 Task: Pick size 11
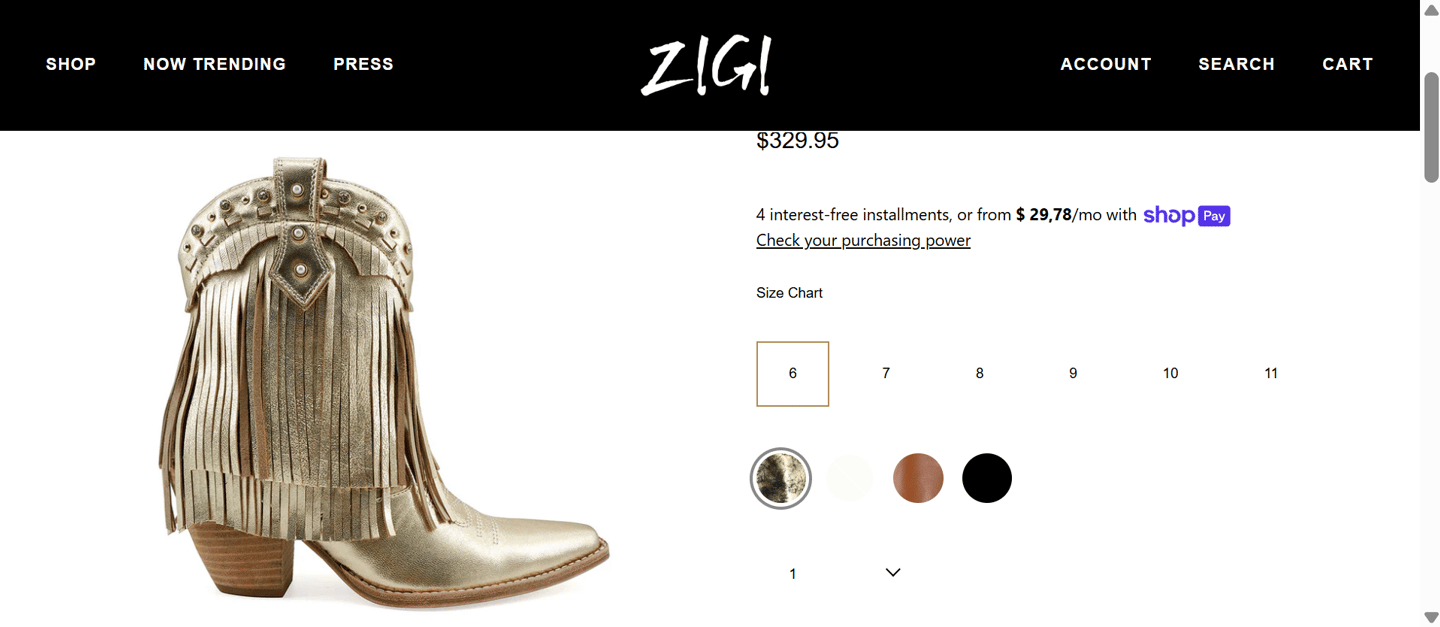coord(1271,374)
